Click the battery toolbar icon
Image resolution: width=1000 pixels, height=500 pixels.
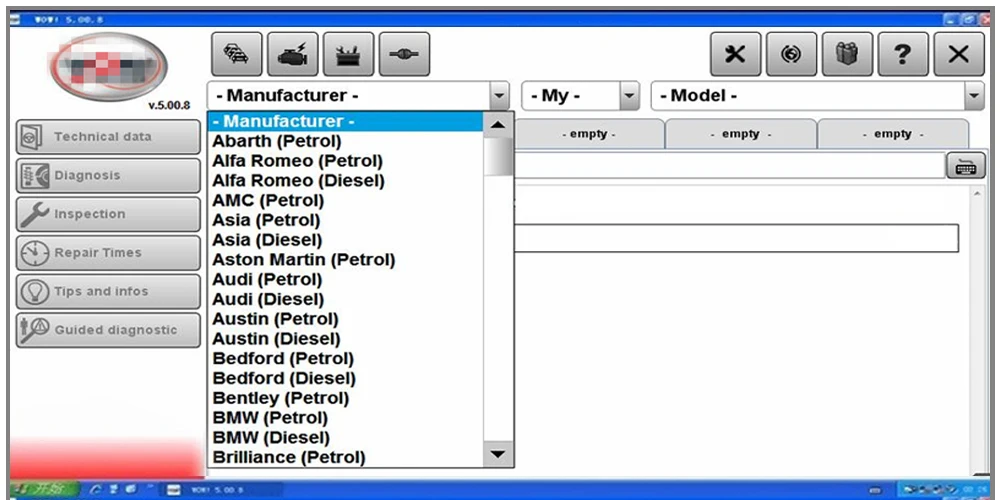[x=349, y=55]
